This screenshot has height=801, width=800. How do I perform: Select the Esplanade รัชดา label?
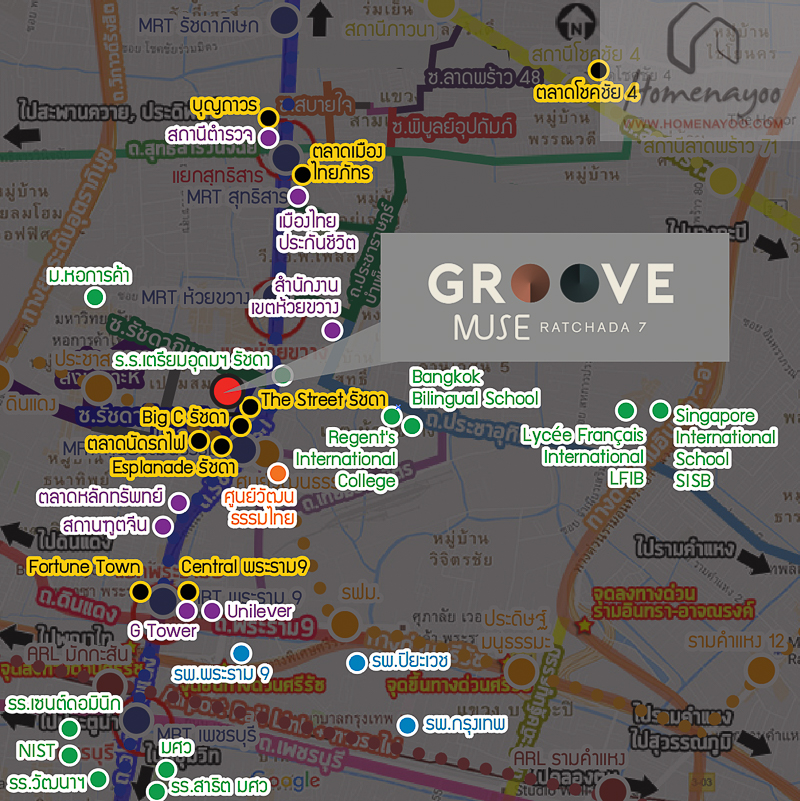tap(174, 467)
